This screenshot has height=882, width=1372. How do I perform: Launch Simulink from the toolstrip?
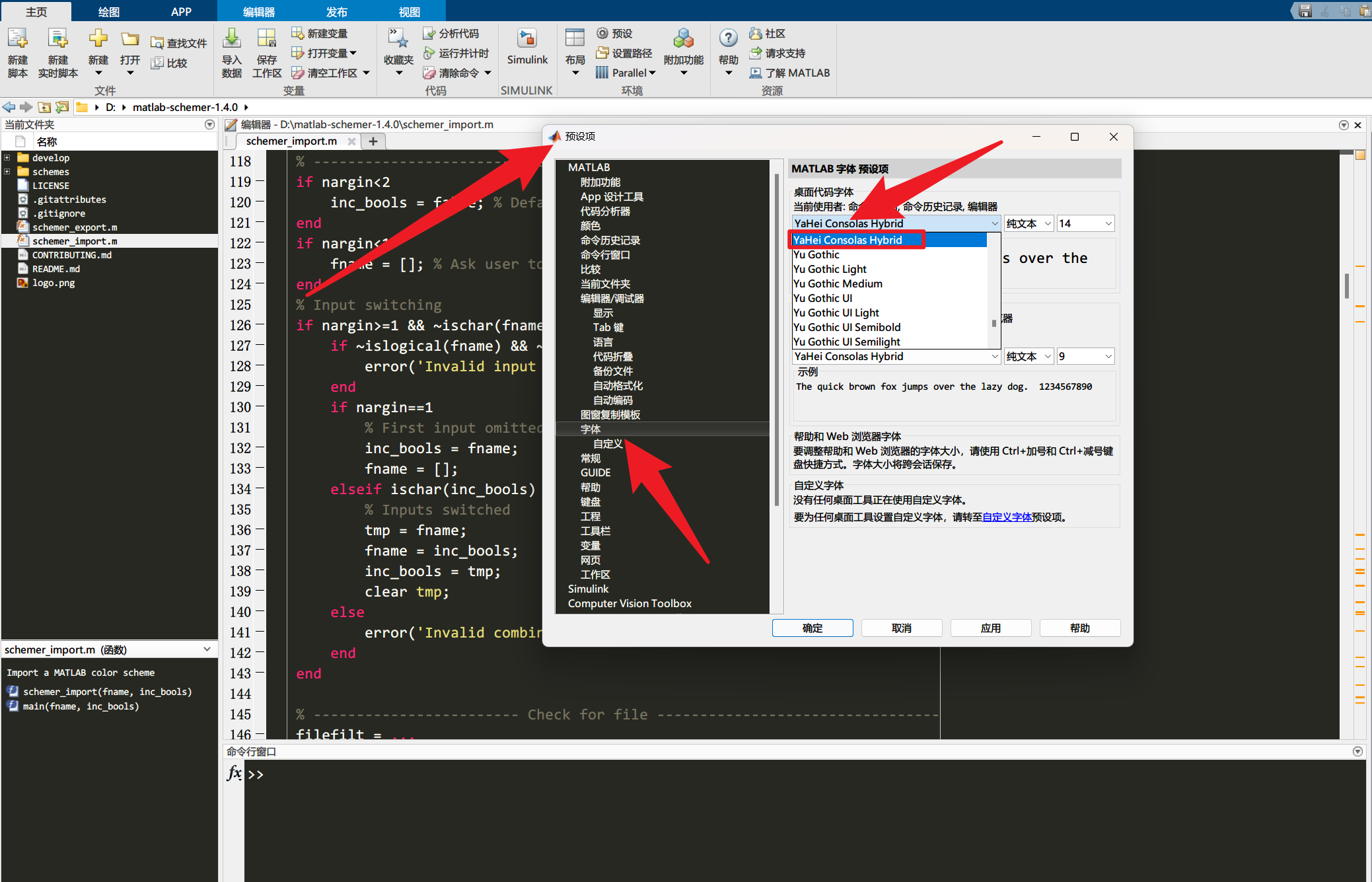click(527, 46)
